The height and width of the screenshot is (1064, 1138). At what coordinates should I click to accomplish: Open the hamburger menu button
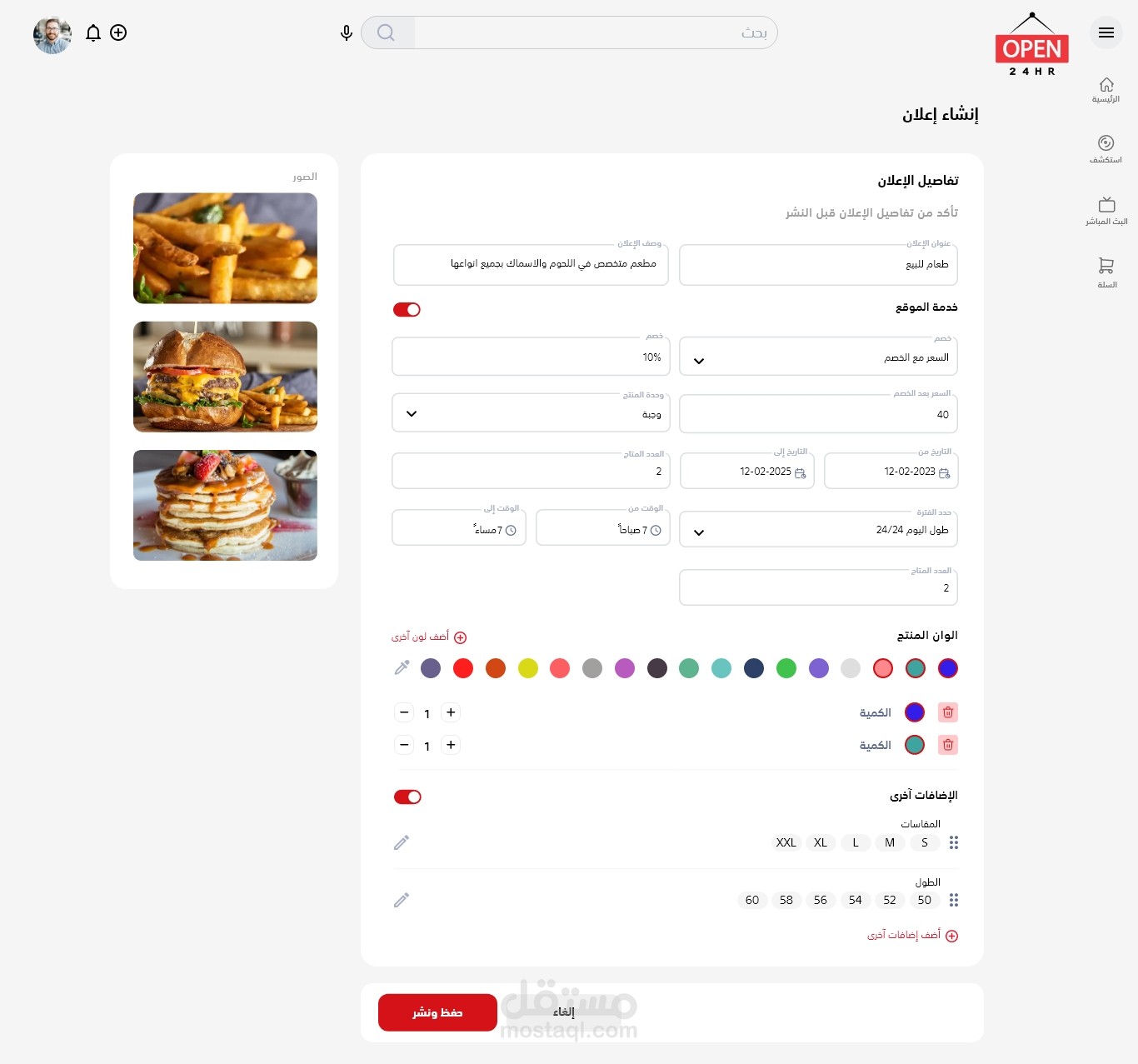pos(1106,32)
